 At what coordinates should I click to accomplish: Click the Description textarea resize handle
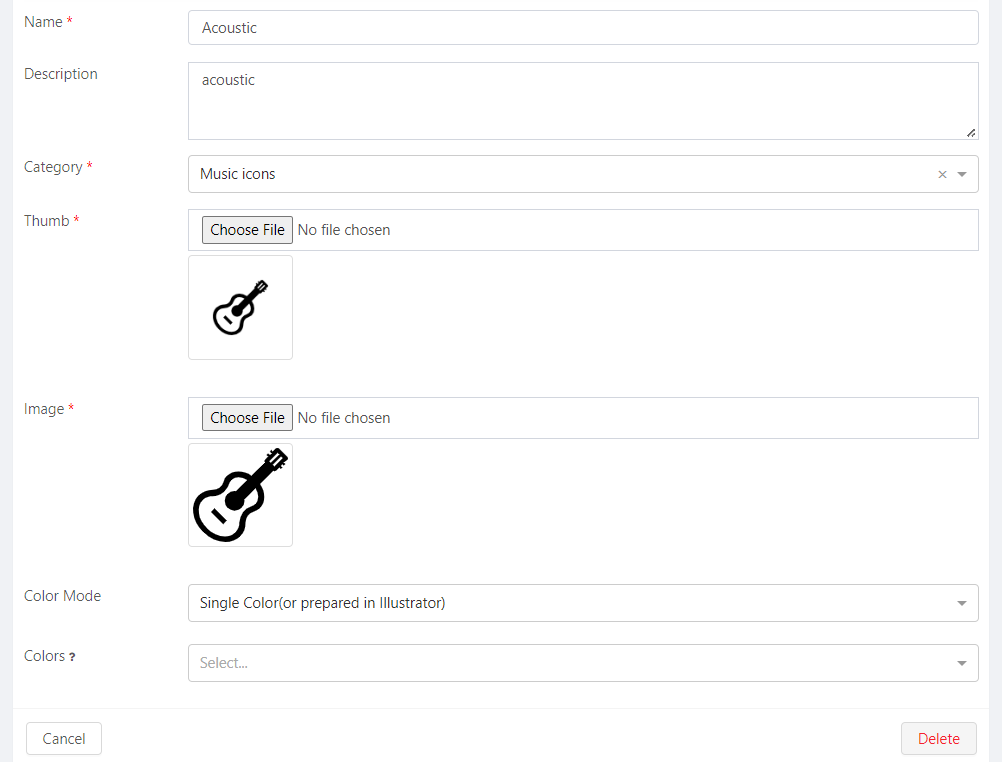click(x=970, y=132)
